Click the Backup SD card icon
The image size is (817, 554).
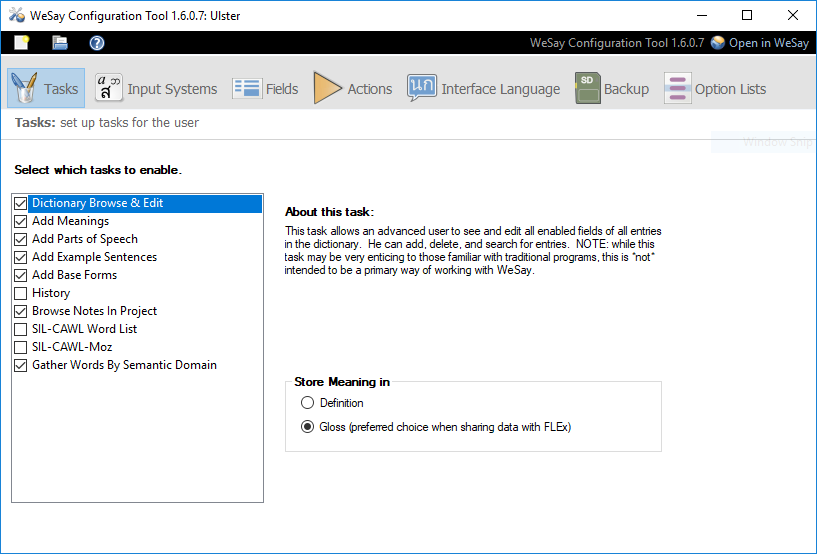[x=588, y=88]
